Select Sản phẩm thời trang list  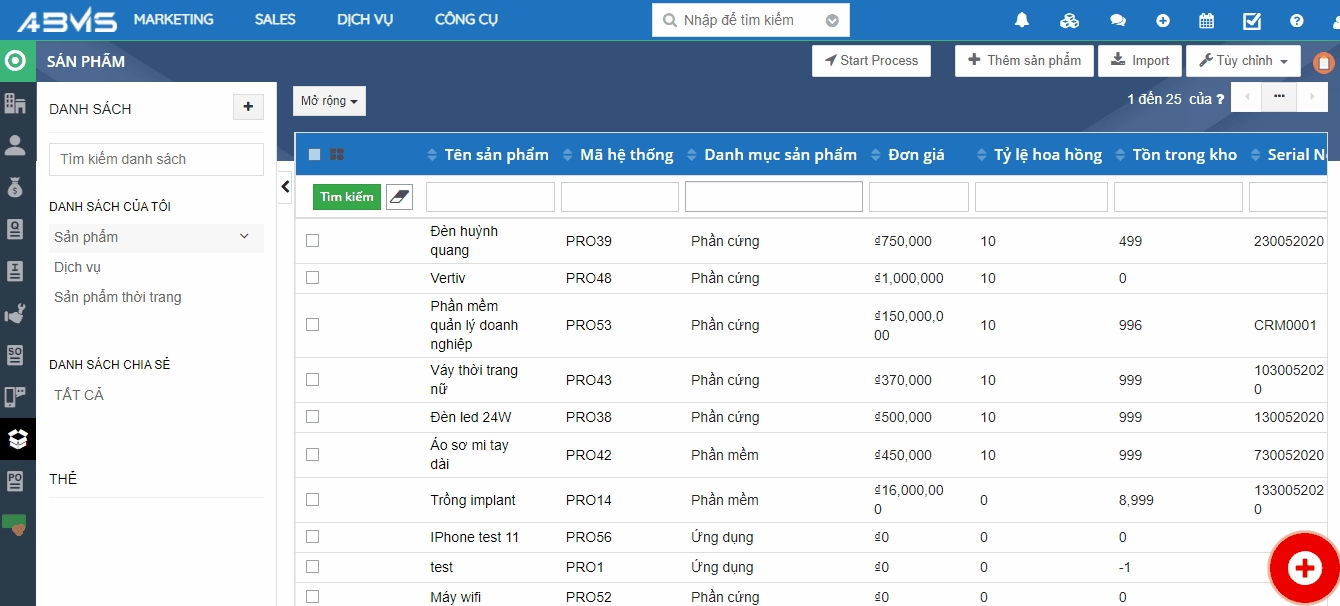[118, 297]
